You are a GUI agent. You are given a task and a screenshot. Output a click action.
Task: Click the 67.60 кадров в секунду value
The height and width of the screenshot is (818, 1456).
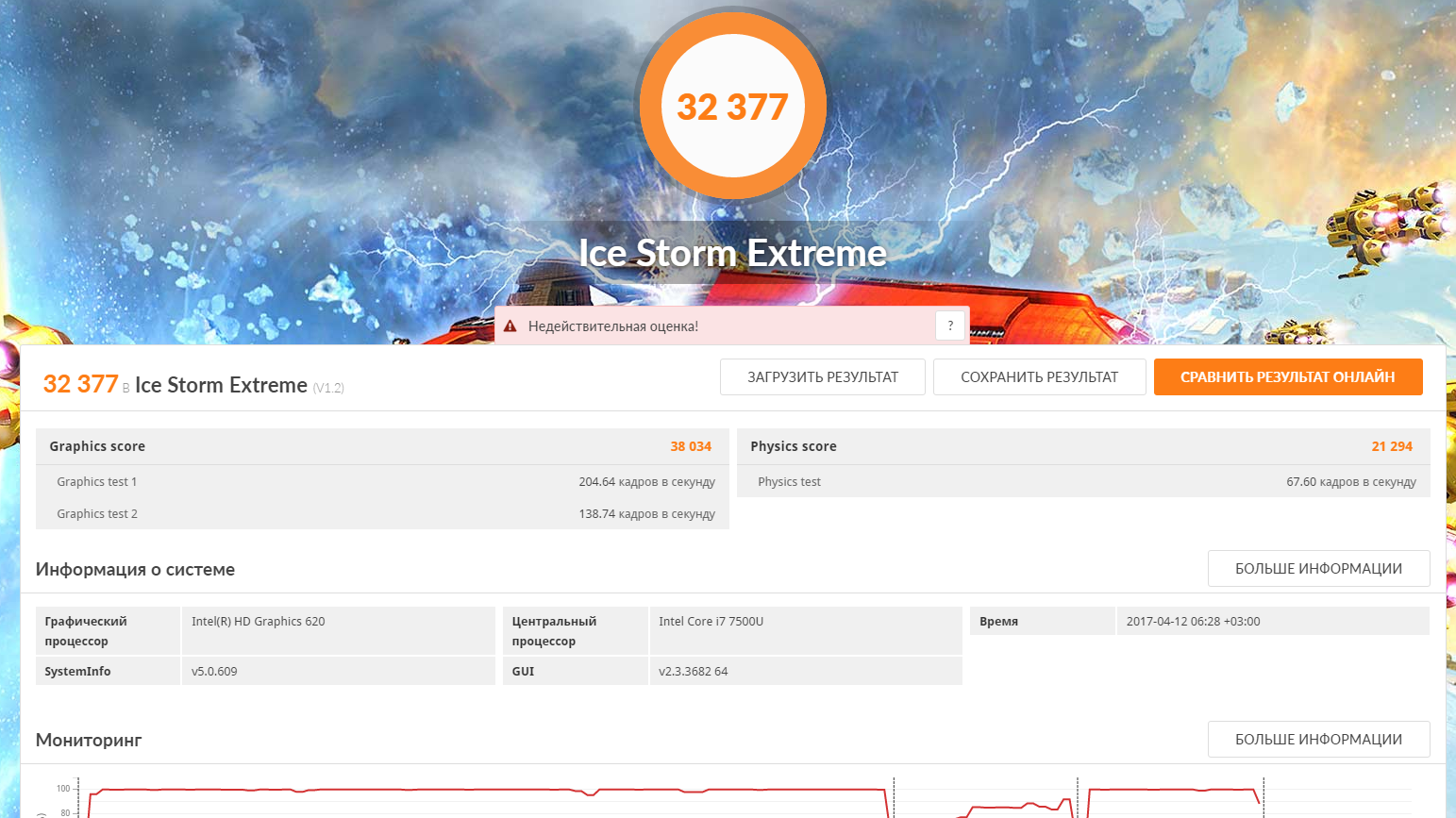pyautogui.click(x=1351, y=481)
